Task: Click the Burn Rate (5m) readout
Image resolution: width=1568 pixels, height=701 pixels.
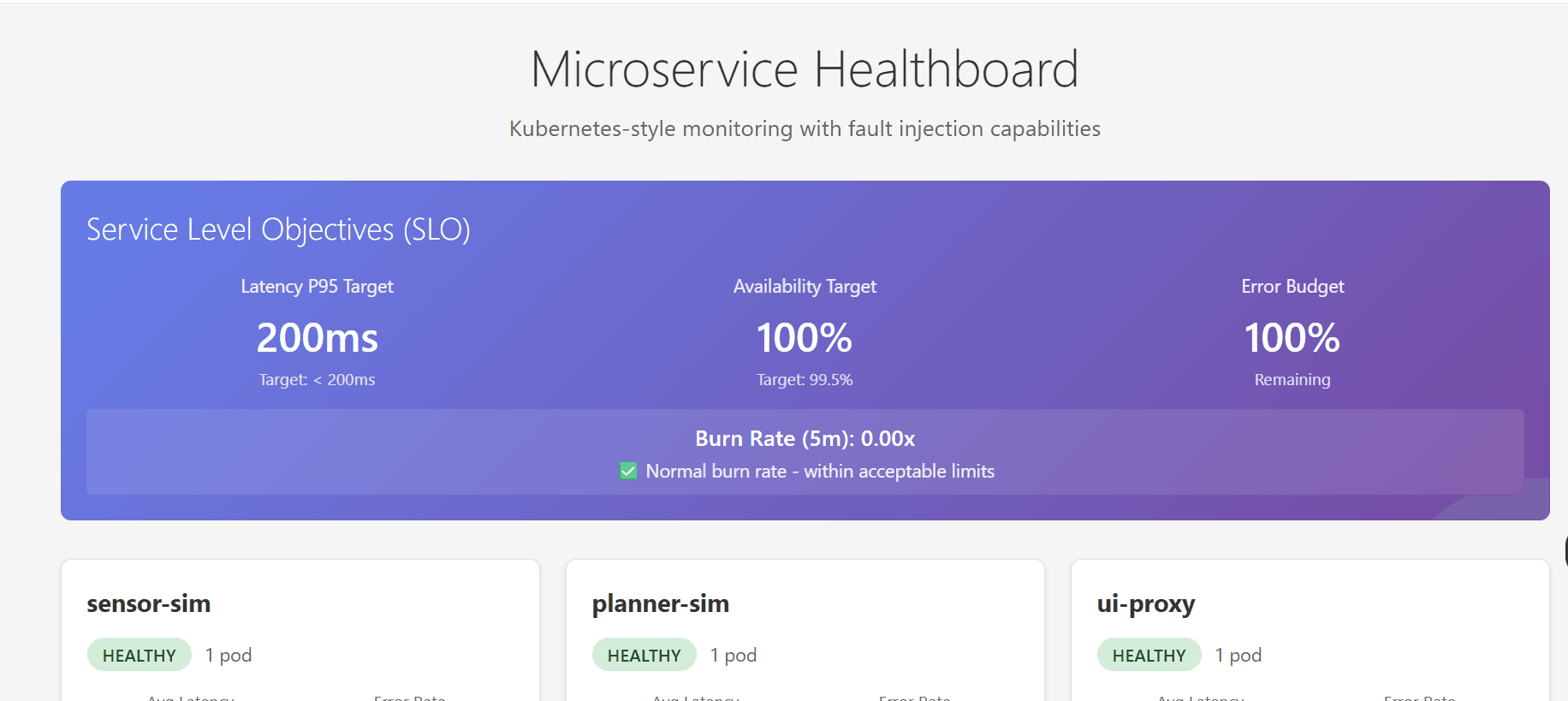Action: coord(805,438)
